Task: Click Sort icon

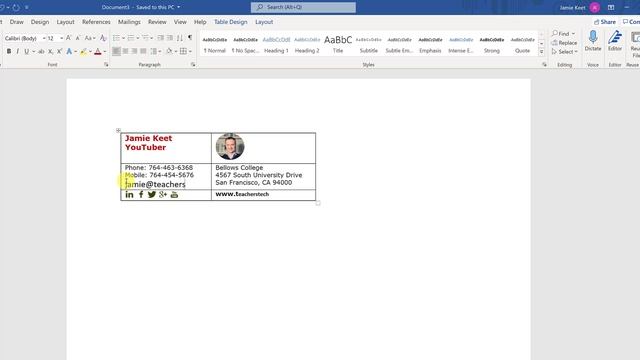Action: click(180, 38)
